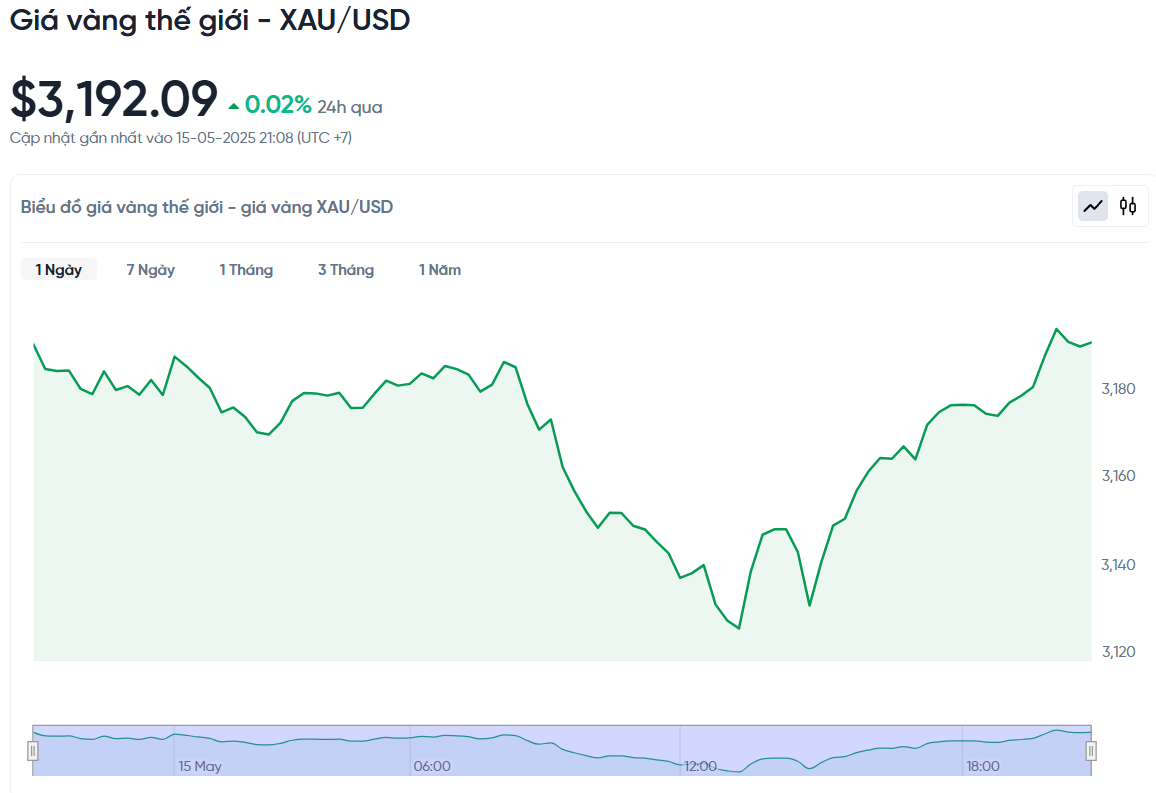The height and width of the screenshot is (793, 1156).
Task: Select the 7 Ngày time range tab
Action: coord(150,270)
